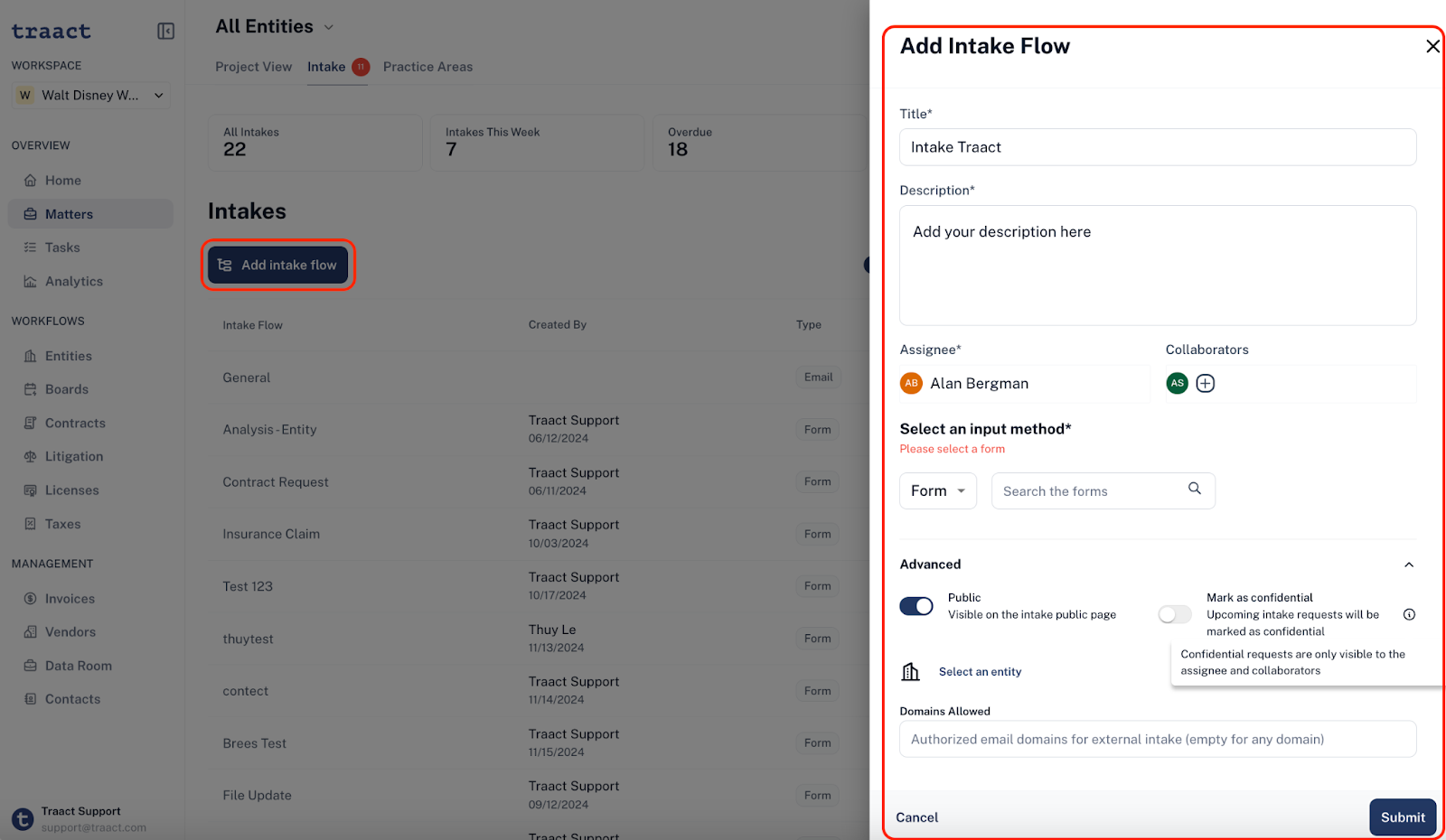Viewport: 1446px width, 840px height.
Task: Disable the Public visibility toggle
Action: click(x=916, y=606)
